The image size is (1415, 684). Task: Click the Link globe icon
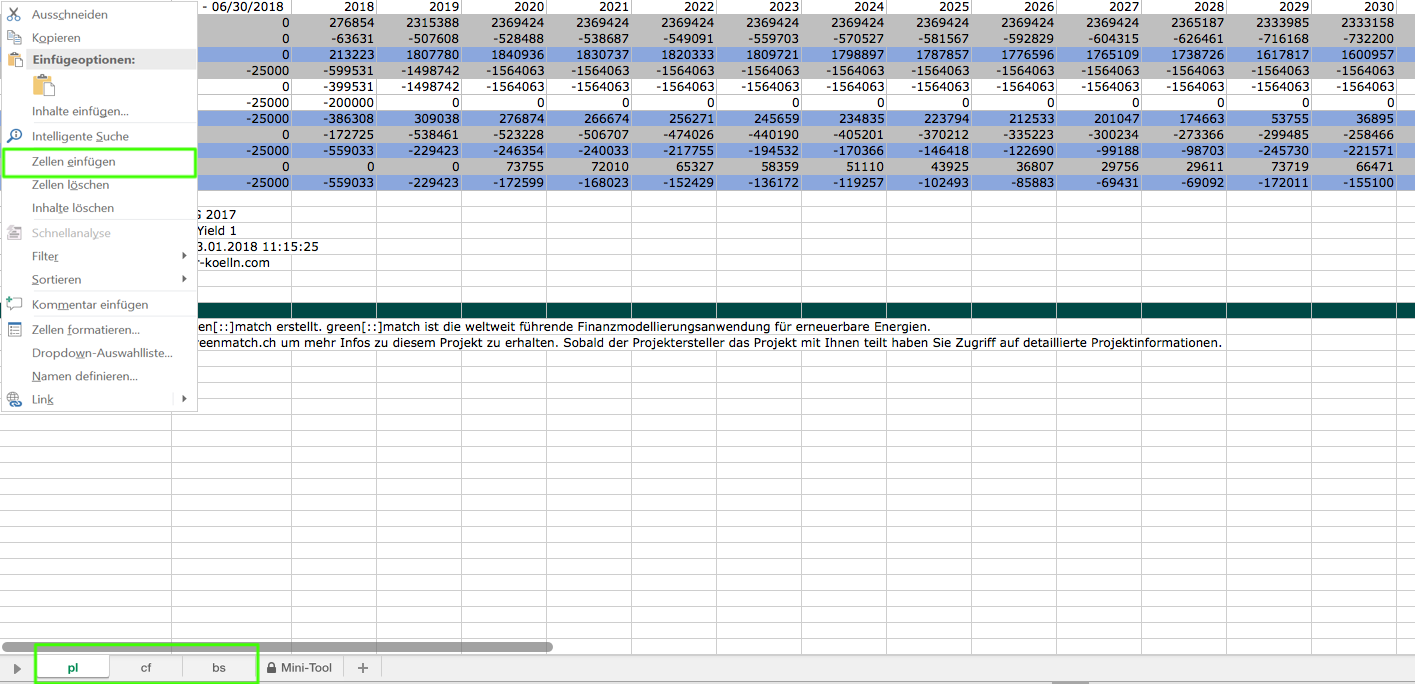[14, 399]
